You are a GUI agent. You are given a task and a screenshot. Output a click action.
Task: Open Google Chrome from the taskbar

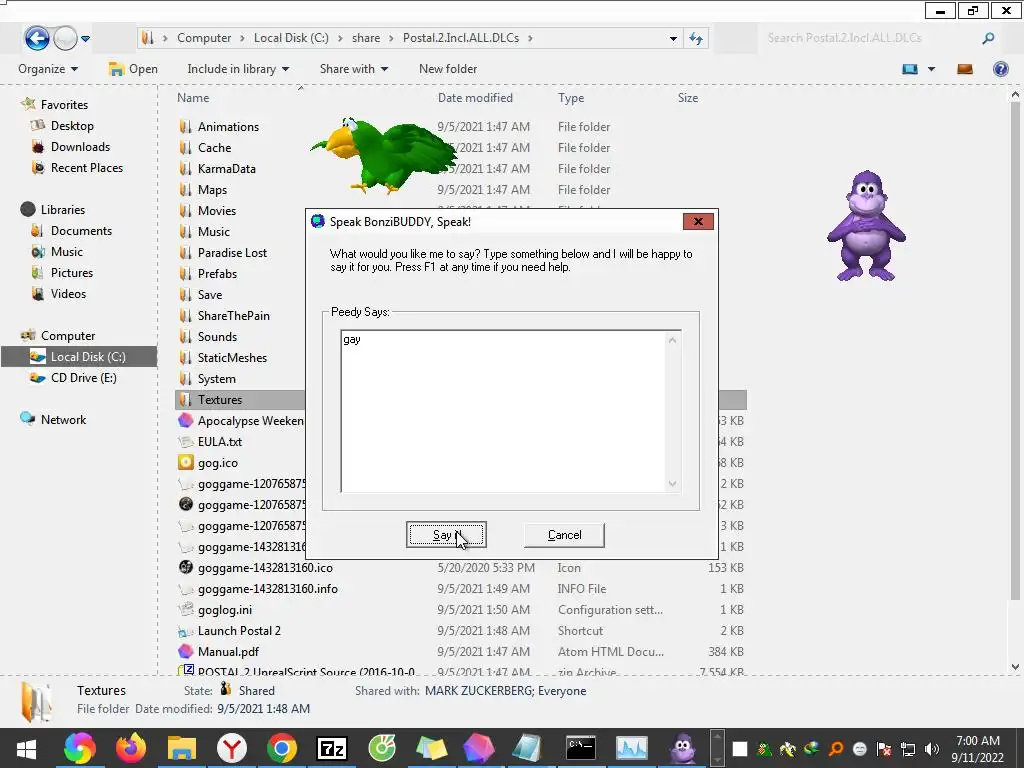click(x=281, y=748)
